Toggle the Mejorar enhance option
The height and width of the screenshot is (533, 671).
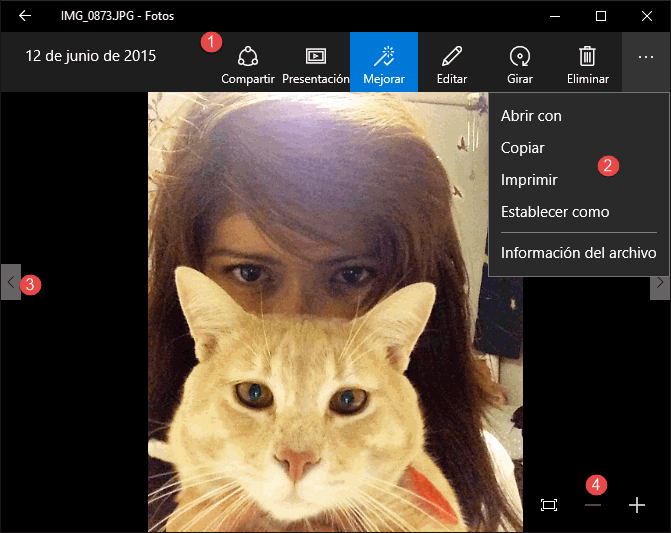tap(384, 63)
